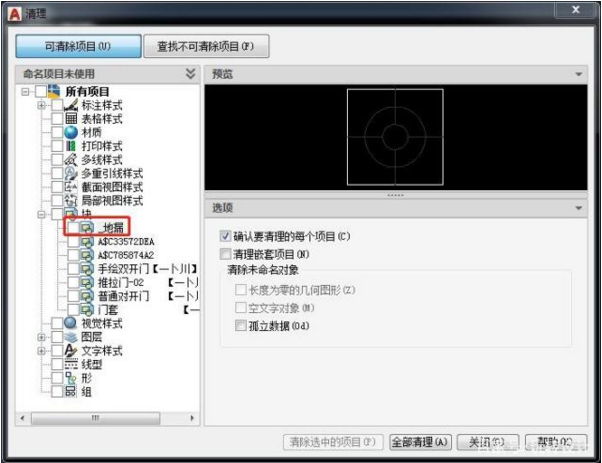Click the 组 group icon
The image size is (602, 463).
click(x=71, y=392)
